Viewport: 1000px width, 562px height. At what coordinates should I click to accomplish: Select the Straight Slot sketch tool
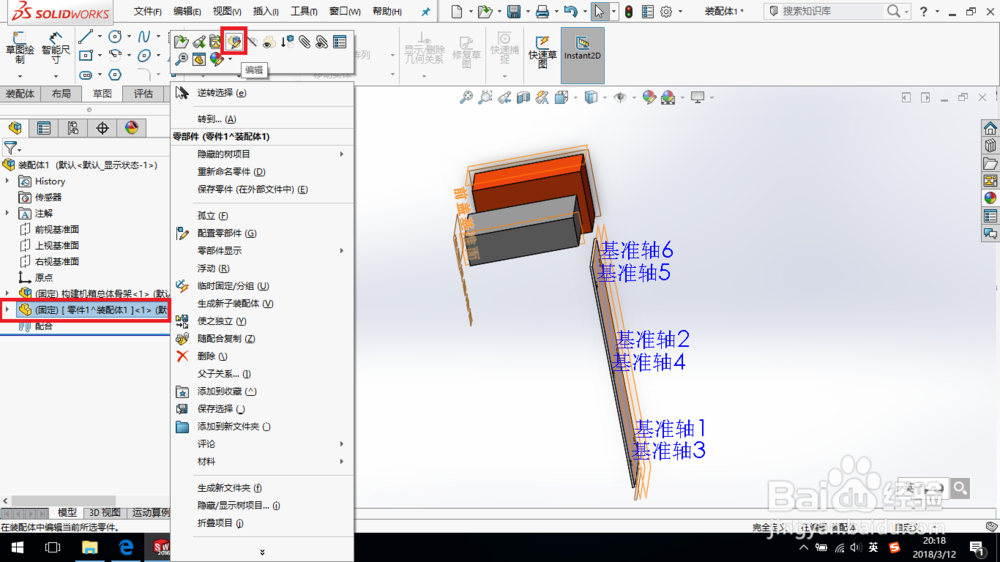[x=85, y=75]
